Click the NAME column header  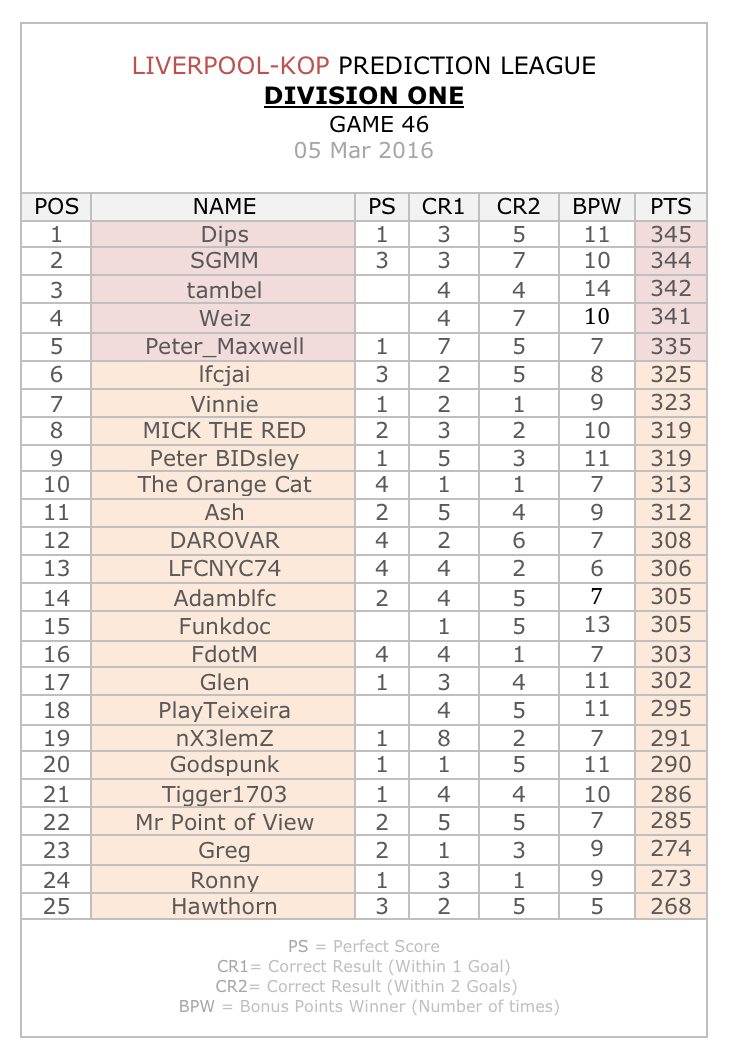click(223, 207)
